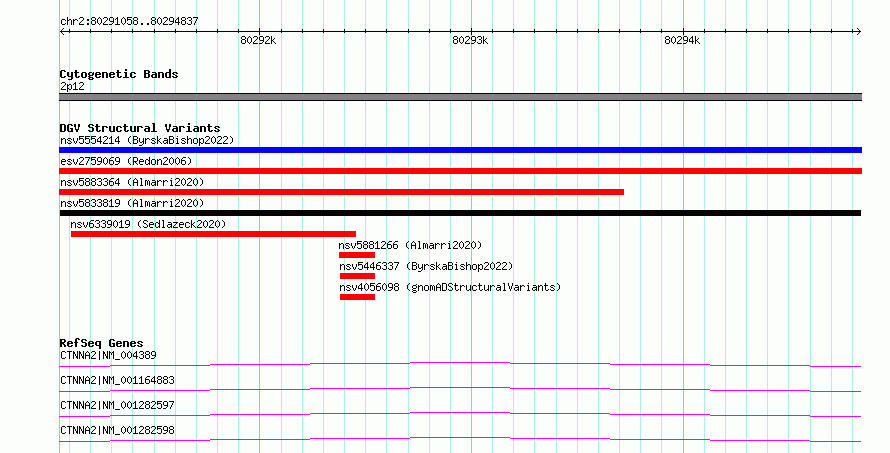Open the CTNNA2|NM_004389 gene label
The image size is (890, 453).
(108, 355)
